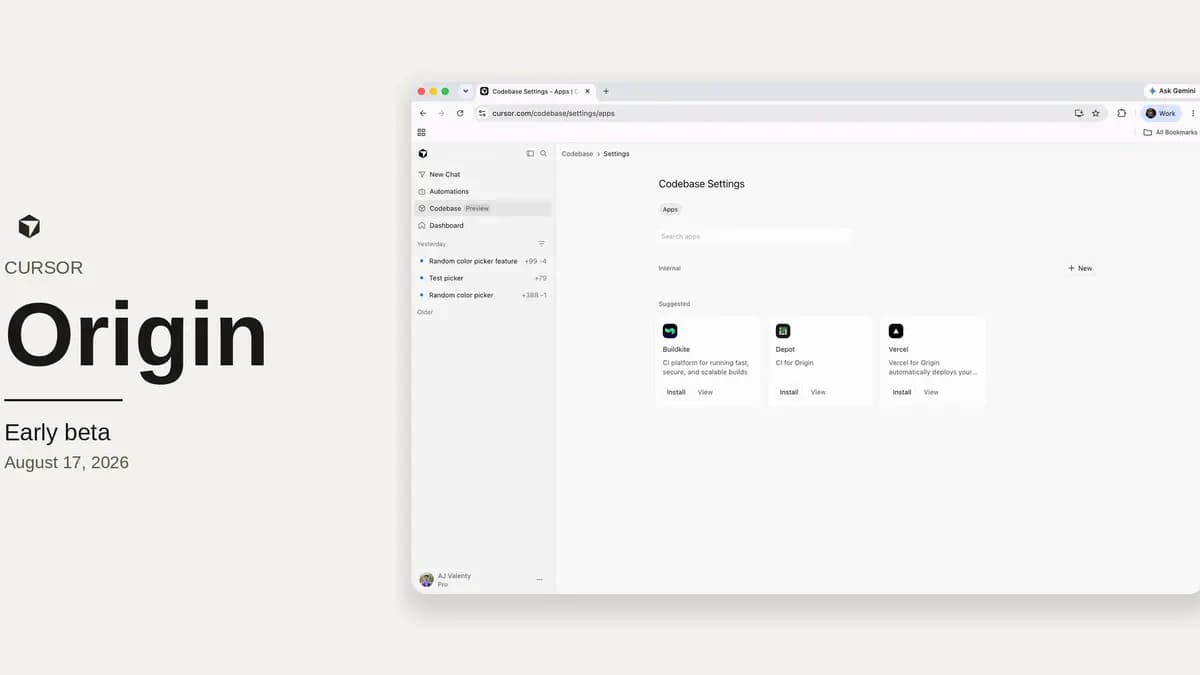This screenshot has height=675, width=1200.
Task: Close the Codebase Settings browser tab
Action: tap(588, 91)
